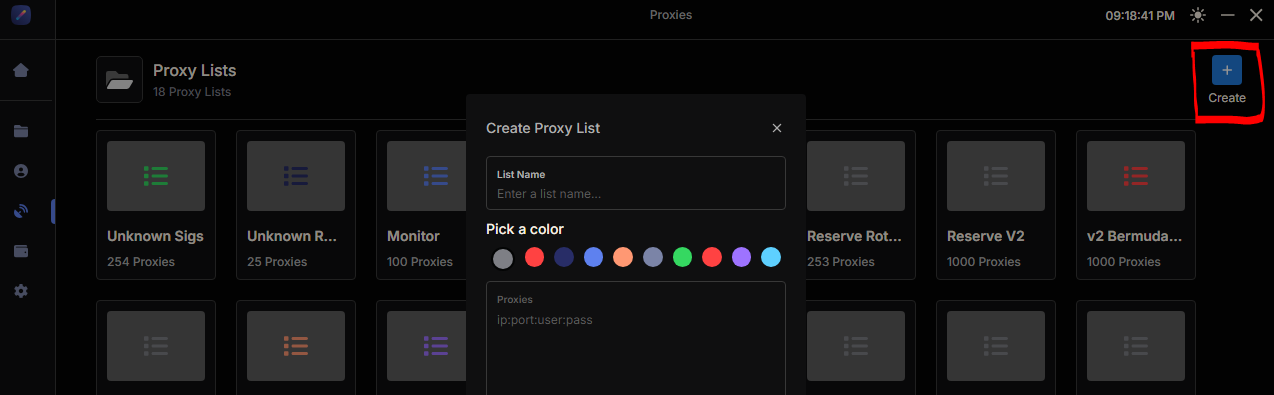Open Settings gear in sidebar
The image size is (1274, 395).
click(x=20, y=291)
